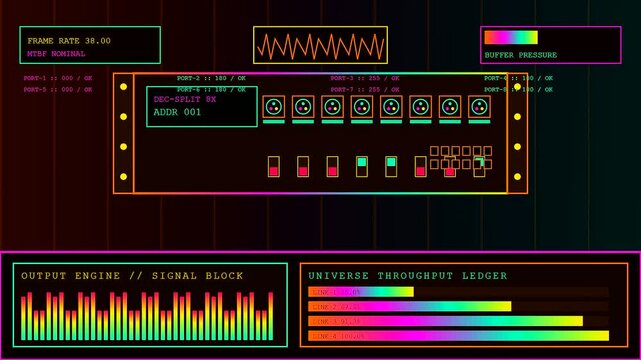Select the fourth XLR output connector
Image resolution: width=641 pixels, height=360 pixels.
(362, 107)
